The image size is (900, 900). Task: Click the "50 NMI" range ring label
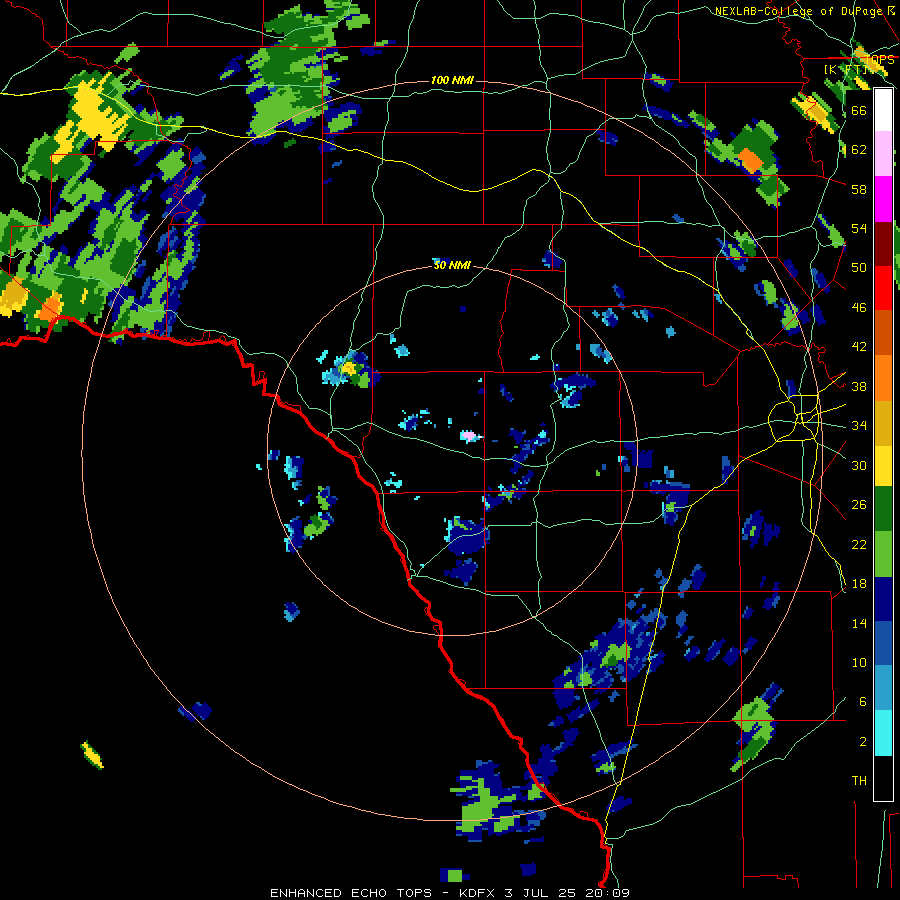click(x=452, y=265)
